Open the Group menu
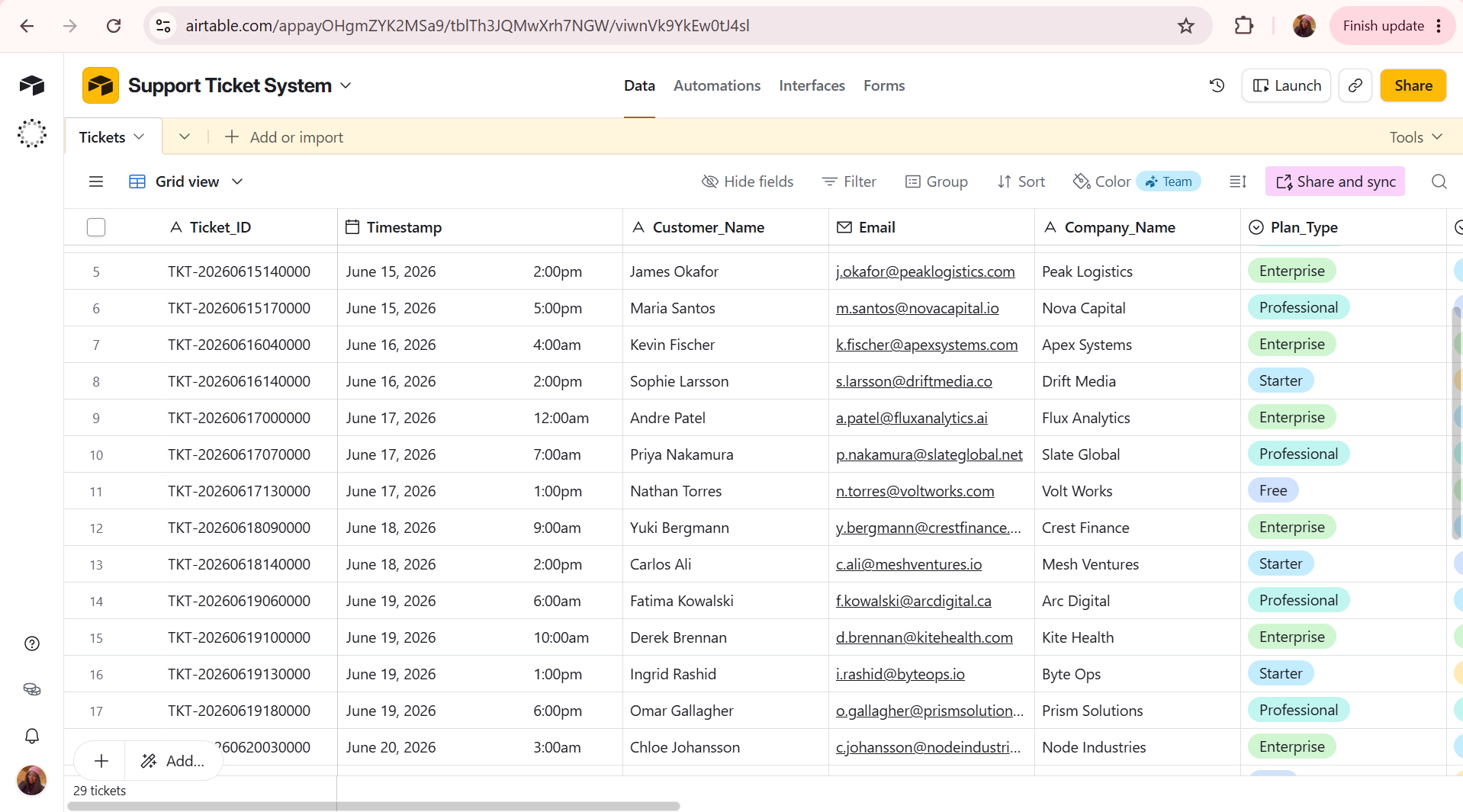The width and height of the screenshot is (1463, 812). 937,181
